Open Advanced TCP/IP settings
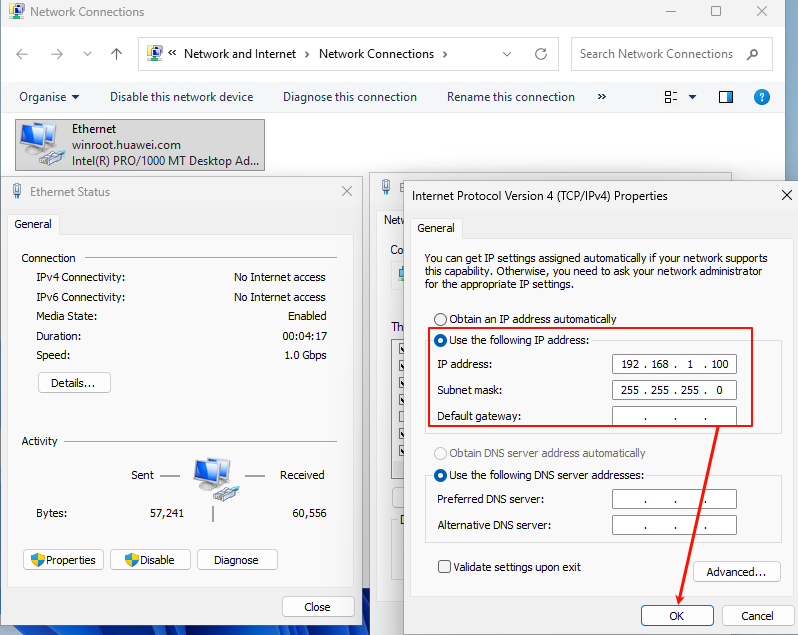The width and height of the screenshot is (798, 635). pyautogui.click(x=736, y=572)
